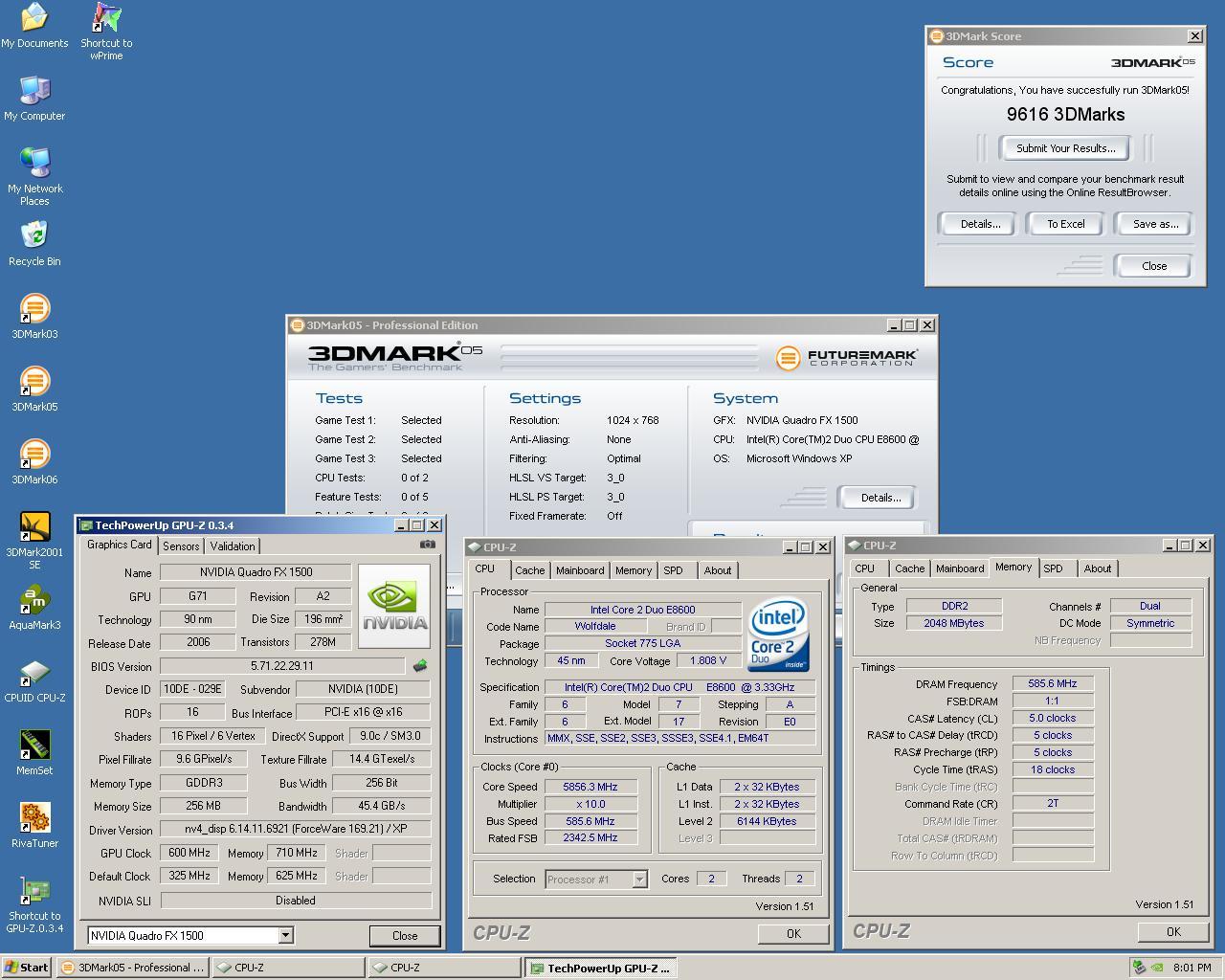Screen dimensions: 1225x980
Task: Open Memory tab in left CPU-Z
Action: tap(634, 570)
